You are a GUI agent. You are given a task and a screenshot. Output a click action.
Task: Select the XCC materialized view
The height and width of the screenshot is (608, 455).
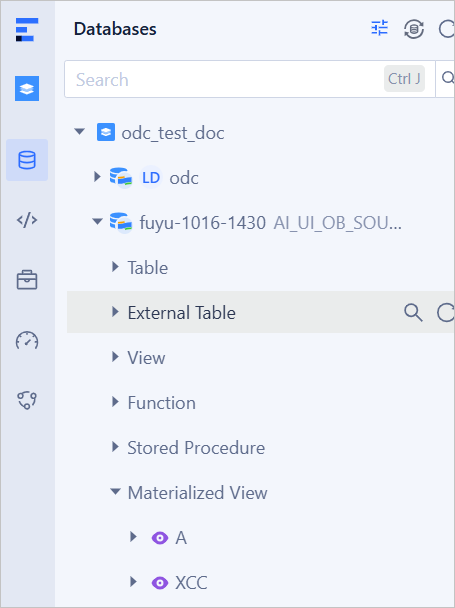pos(191,582)
